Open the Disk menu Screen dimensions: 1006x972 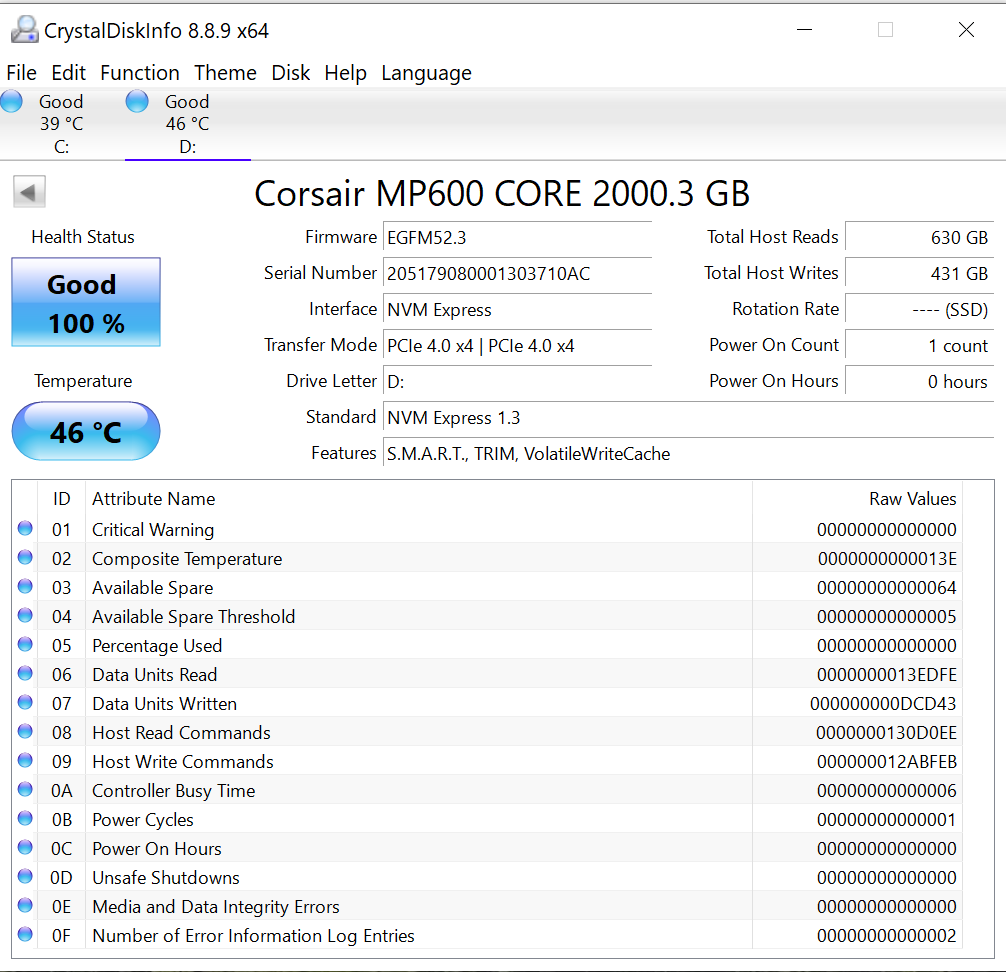pyautogui.click(x=291, y=73)
